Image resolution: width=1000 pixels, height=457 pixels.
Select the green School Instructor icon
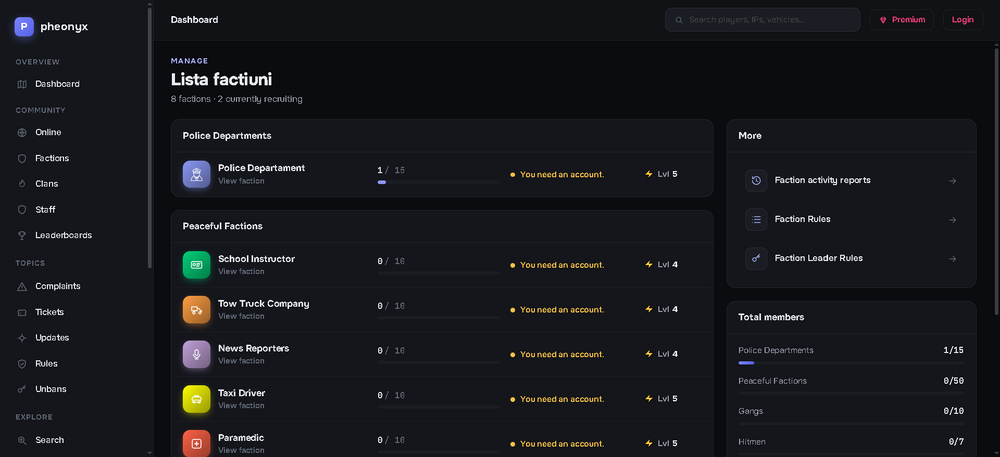196,265
